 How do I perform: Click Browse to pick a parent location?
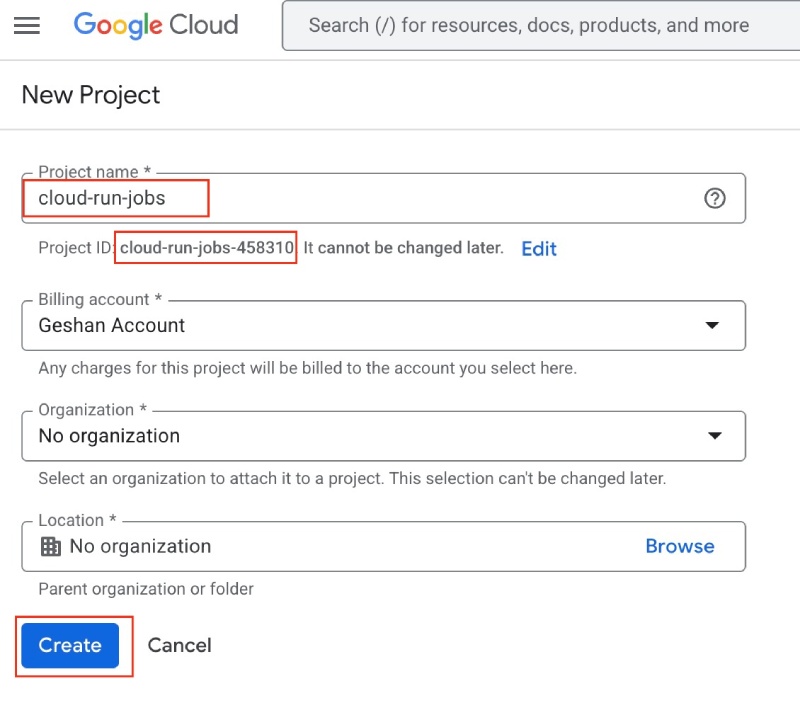click(680, 546)
